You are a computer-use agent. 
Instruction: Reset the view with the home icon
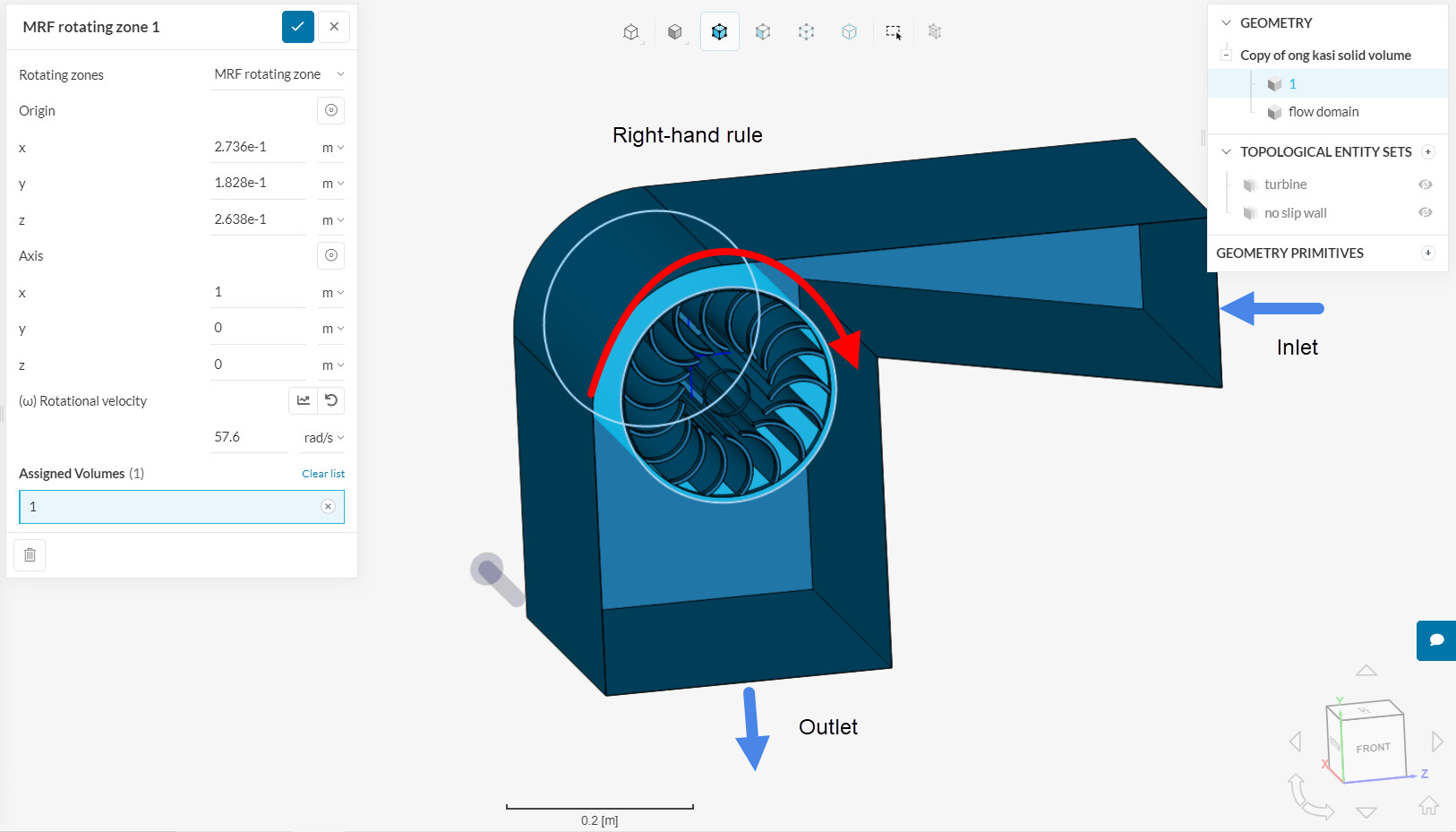click(1428, 805)
